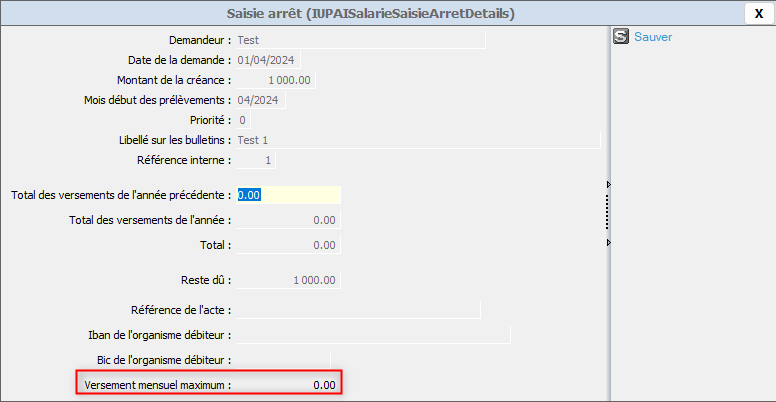Click the Référence interne field

(x=255, y=160)
